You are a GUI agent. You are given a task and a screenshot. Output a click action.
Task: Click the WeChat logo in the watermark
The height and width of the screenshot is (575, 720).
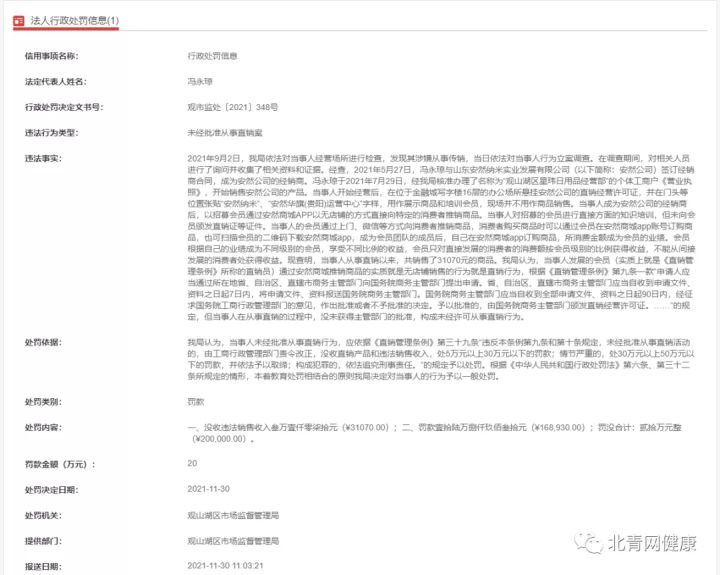(589, 543)
